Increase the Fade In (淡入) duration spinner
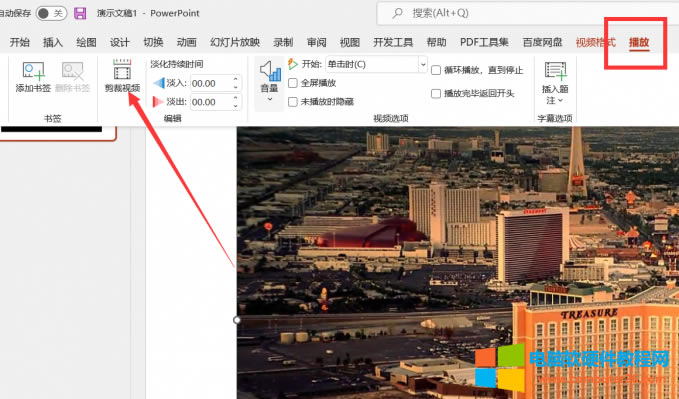Image resolution: width=679 pixels, height=399 pixels. pos(236,80)
